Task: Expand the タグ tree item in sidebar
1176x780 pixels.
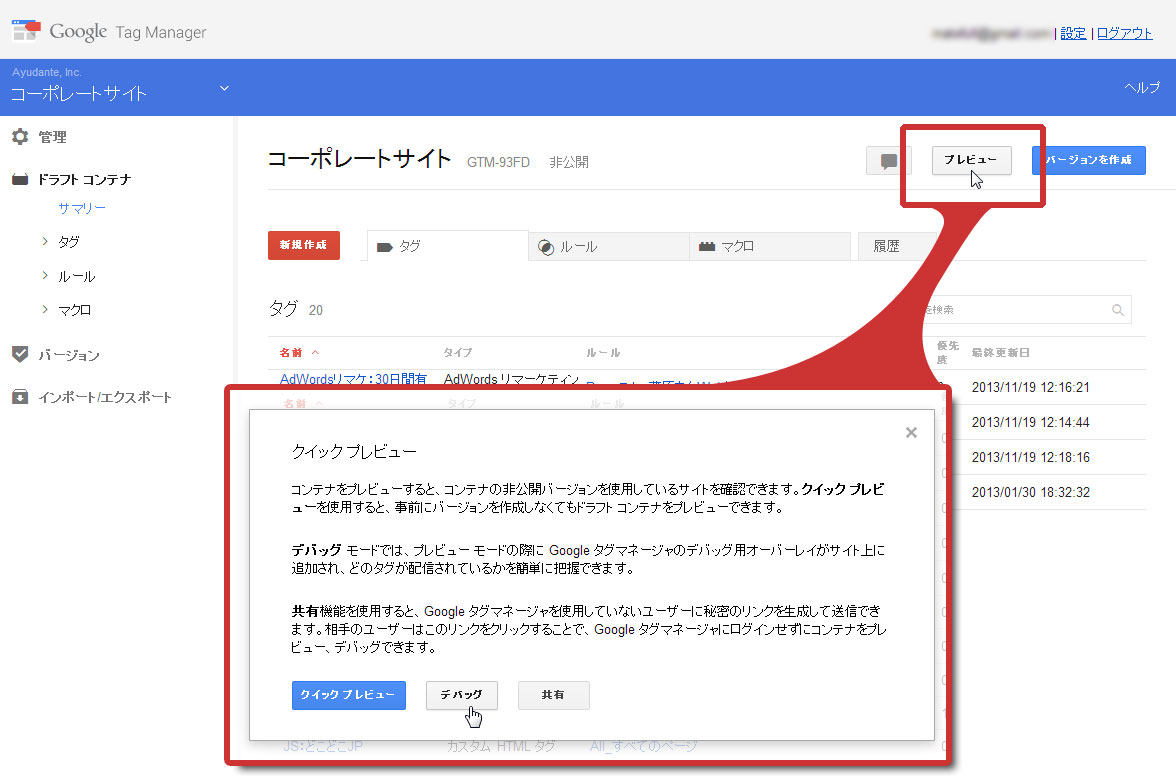Action: [x=44, y=242]
